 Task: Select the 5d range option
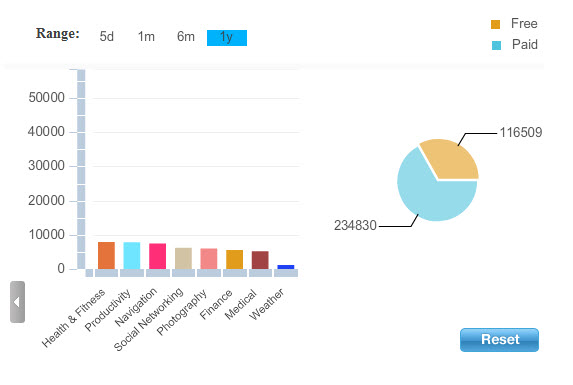coord(107,37)
